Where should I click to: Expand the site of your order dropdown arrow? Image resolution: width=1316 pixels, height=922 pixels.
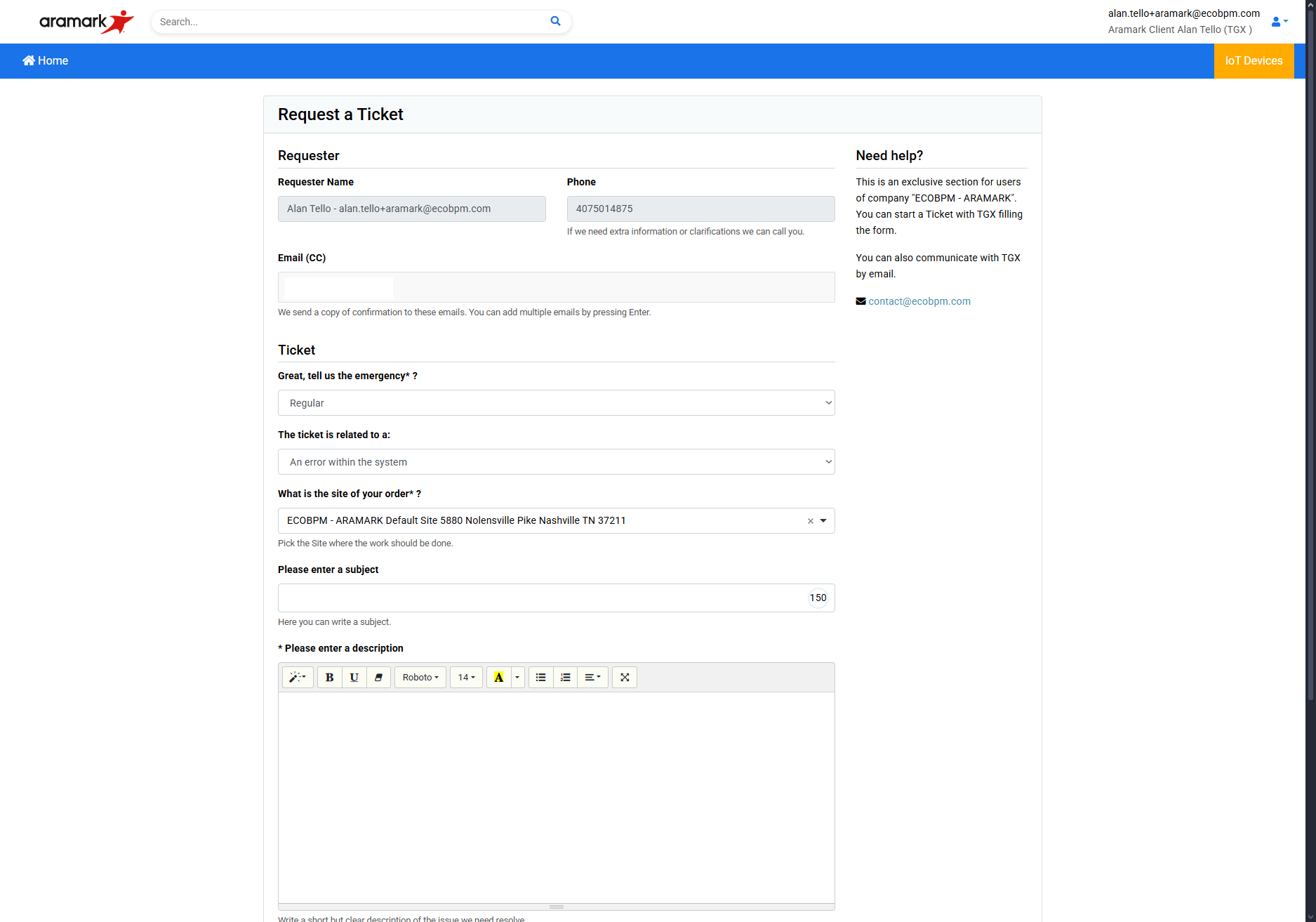pyautogui.click(x=823, y=521)
